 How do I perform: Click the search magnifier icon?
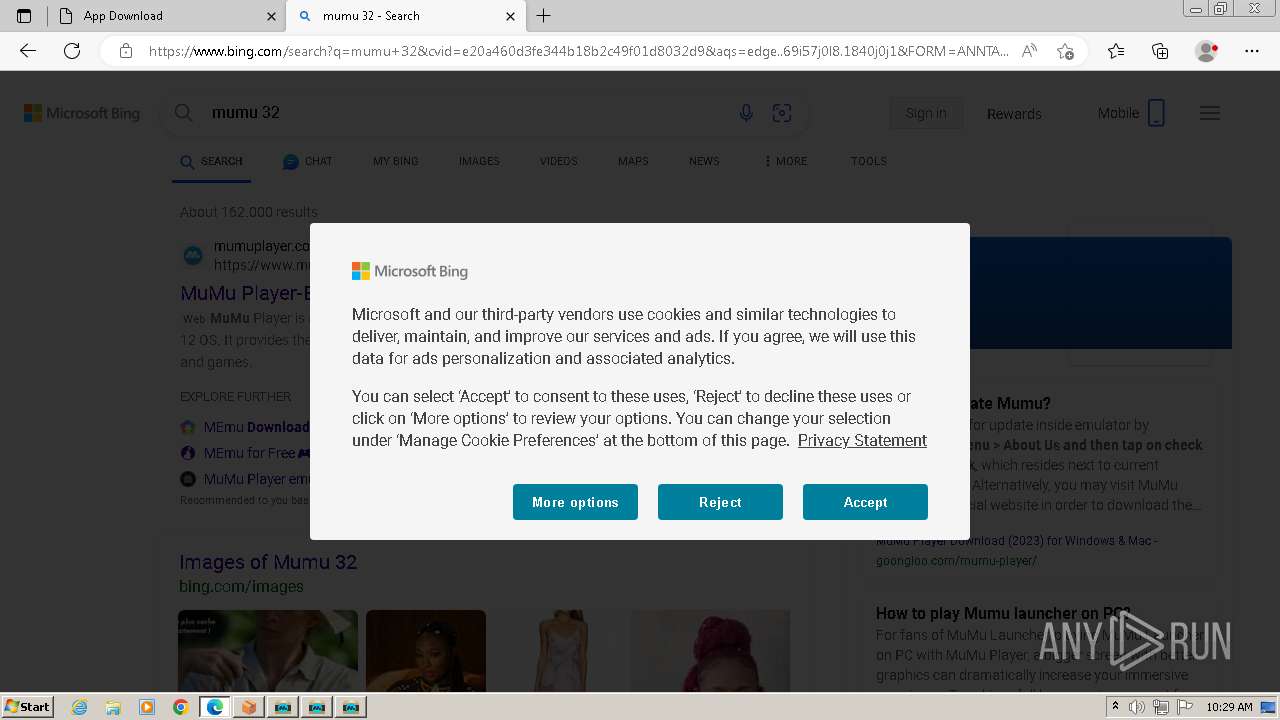coord(184,113)
